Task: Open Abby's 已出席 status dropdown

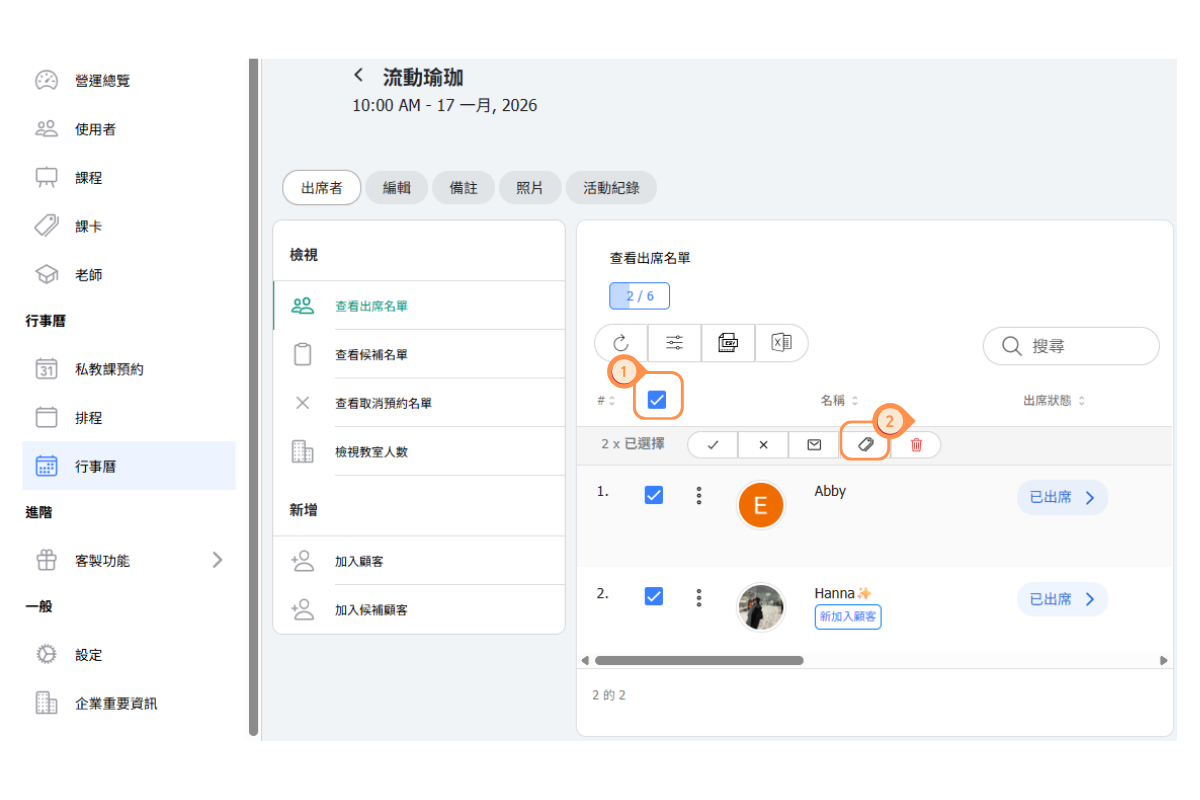Action: [1062, 497]
